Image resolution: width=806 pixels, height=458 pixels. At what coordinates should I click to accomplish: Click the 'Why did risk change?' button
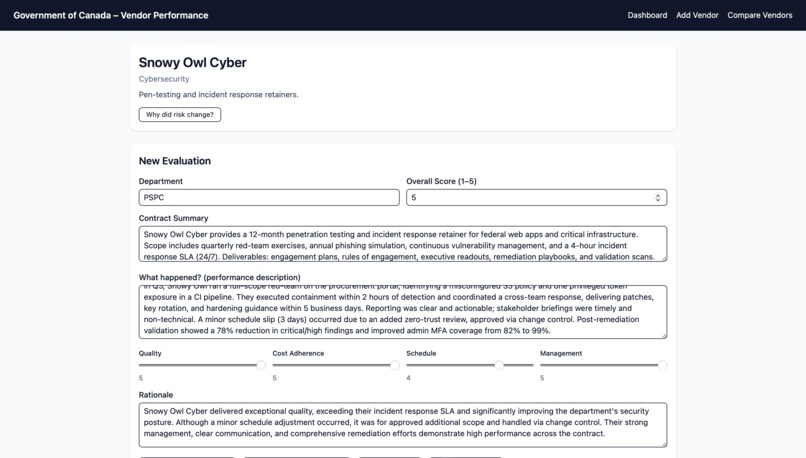(180, 115)
